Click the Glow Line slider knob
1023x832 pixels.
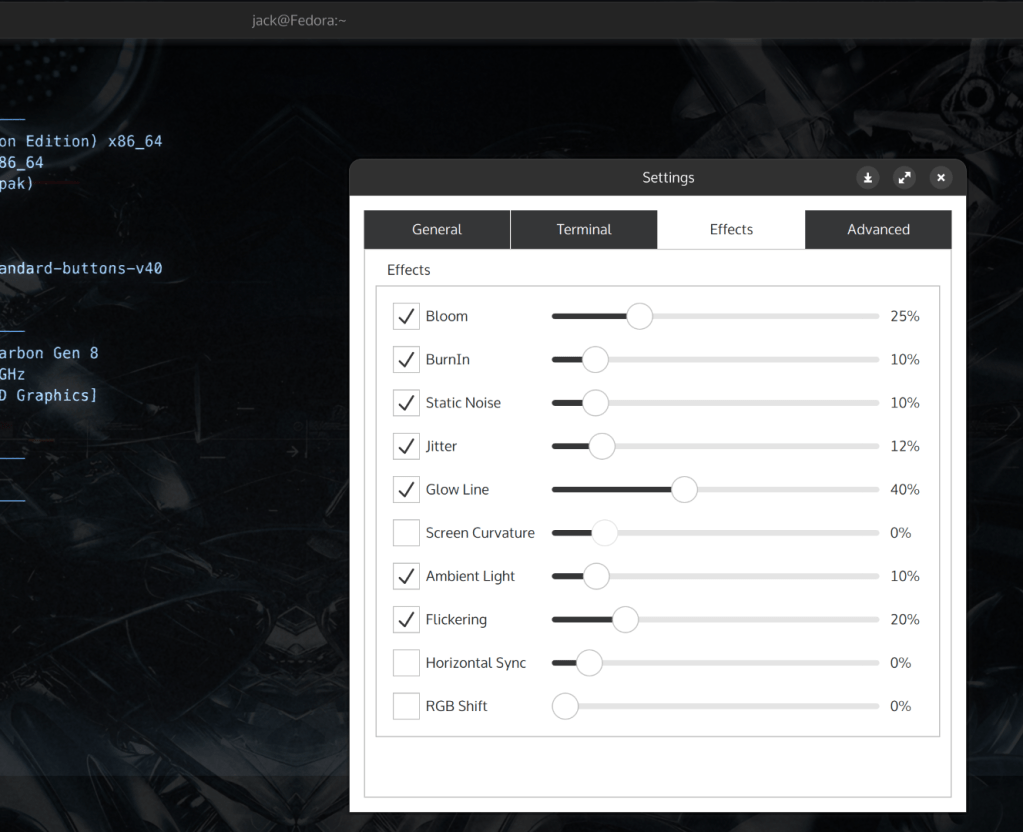click(x=684, y=490)
